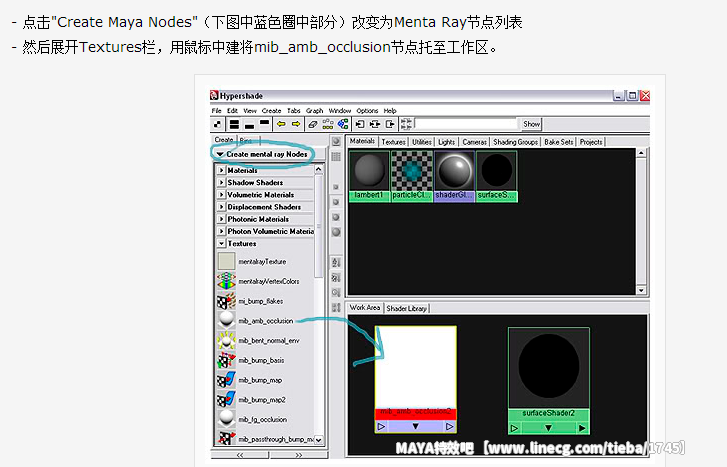The height and width of the screenshot is (467, 727).
Task: Click the Input and Output Connections icon
Action: pyautogui.click(x=375, y=124)
